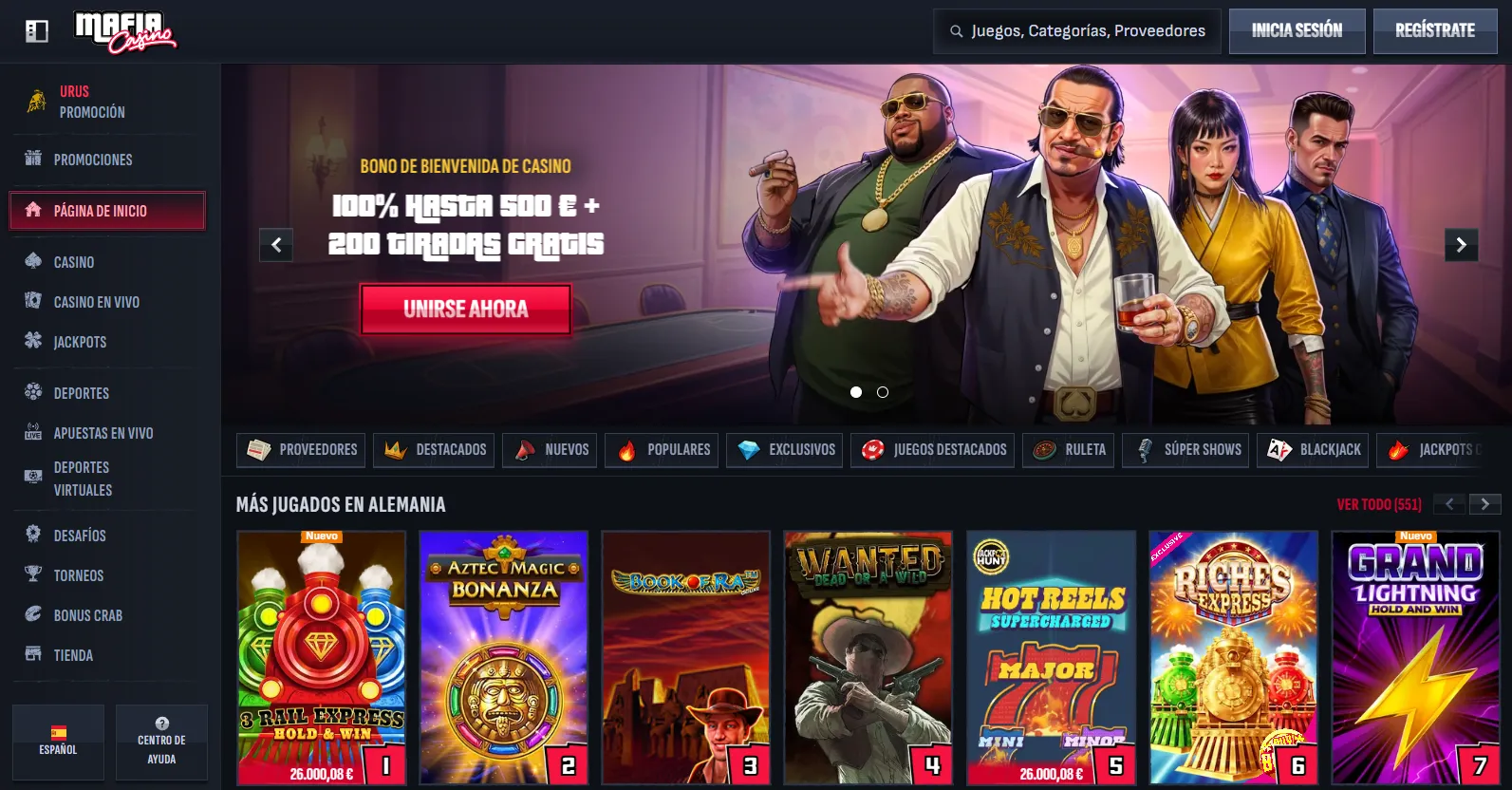Open Casino en Vivo menu label

pos(97,302)
